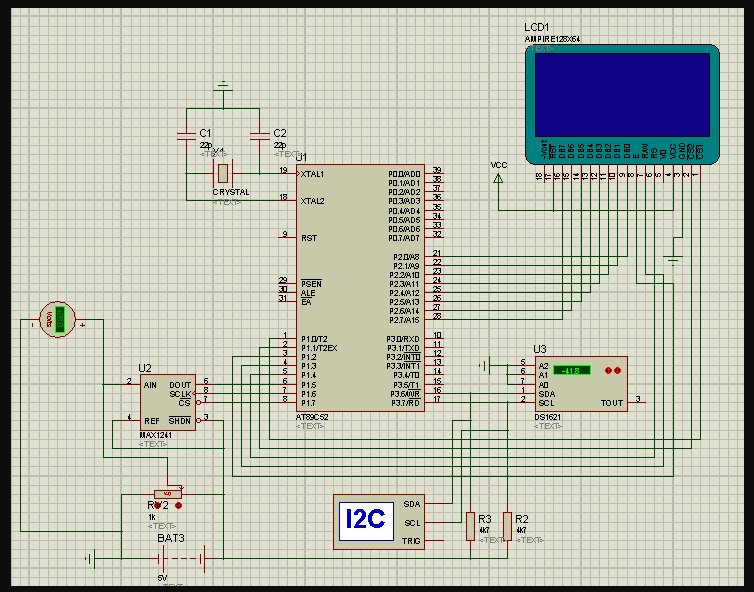Screen dimensions: 754x592
Task: Click the left red adjust dot under RV2
Action: 157,505
